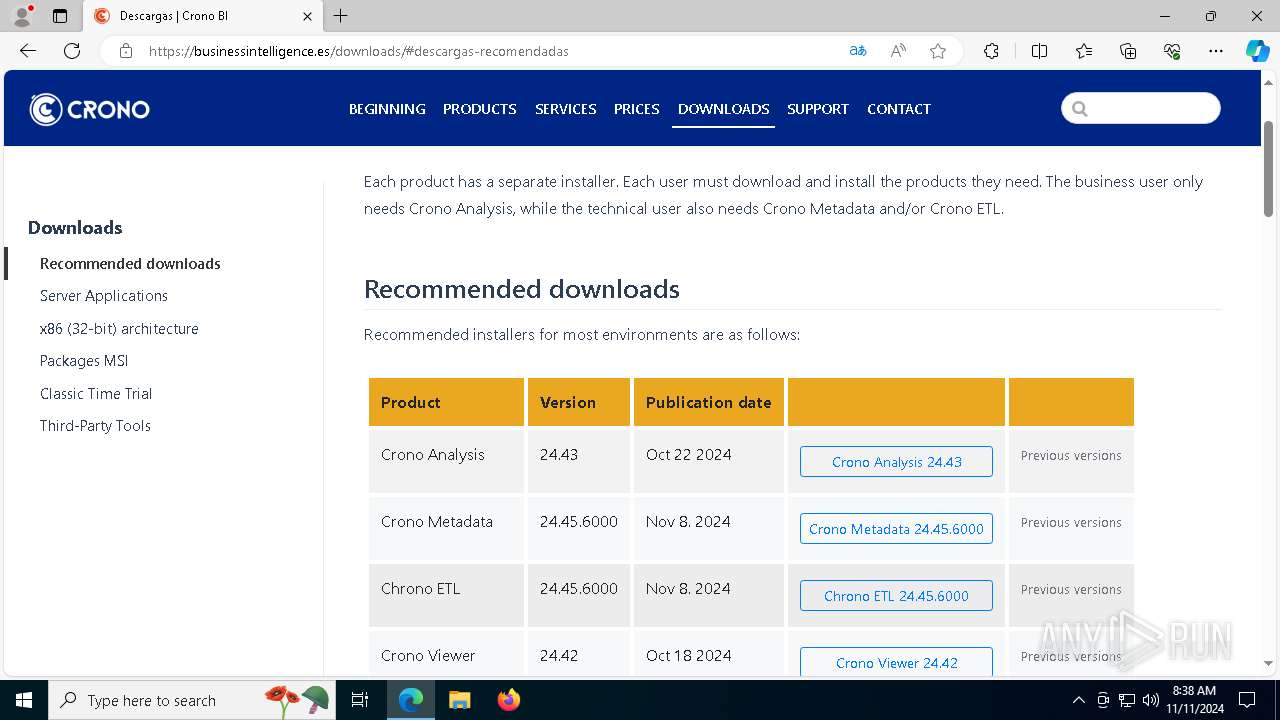The image size is (1280, 720).
Task: Open the network status tray icon
Action: [1127, 700]
